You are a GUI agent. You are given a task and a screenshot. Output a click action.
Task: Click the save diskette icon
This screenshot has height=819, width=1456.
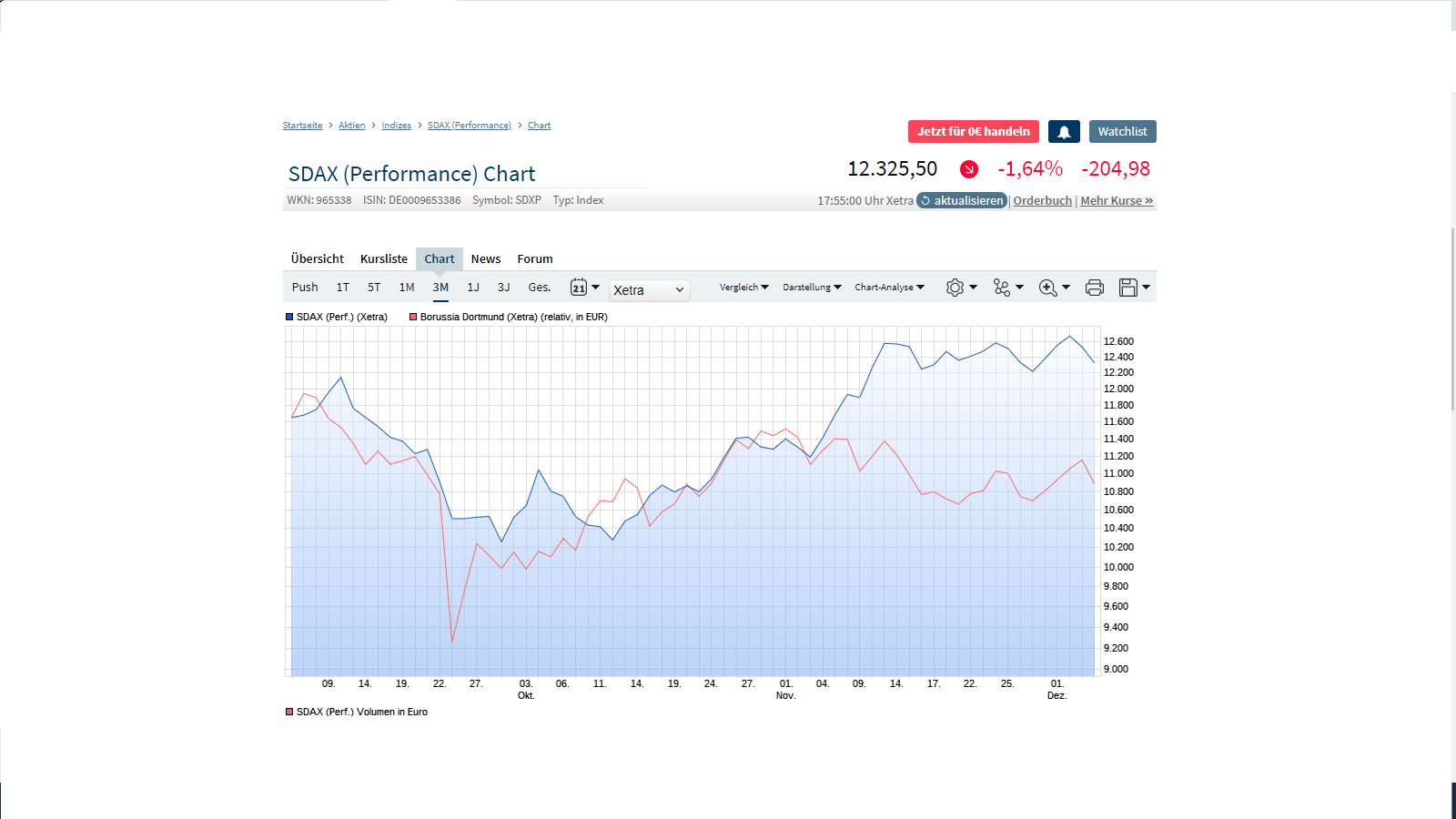click(1128, 288)
